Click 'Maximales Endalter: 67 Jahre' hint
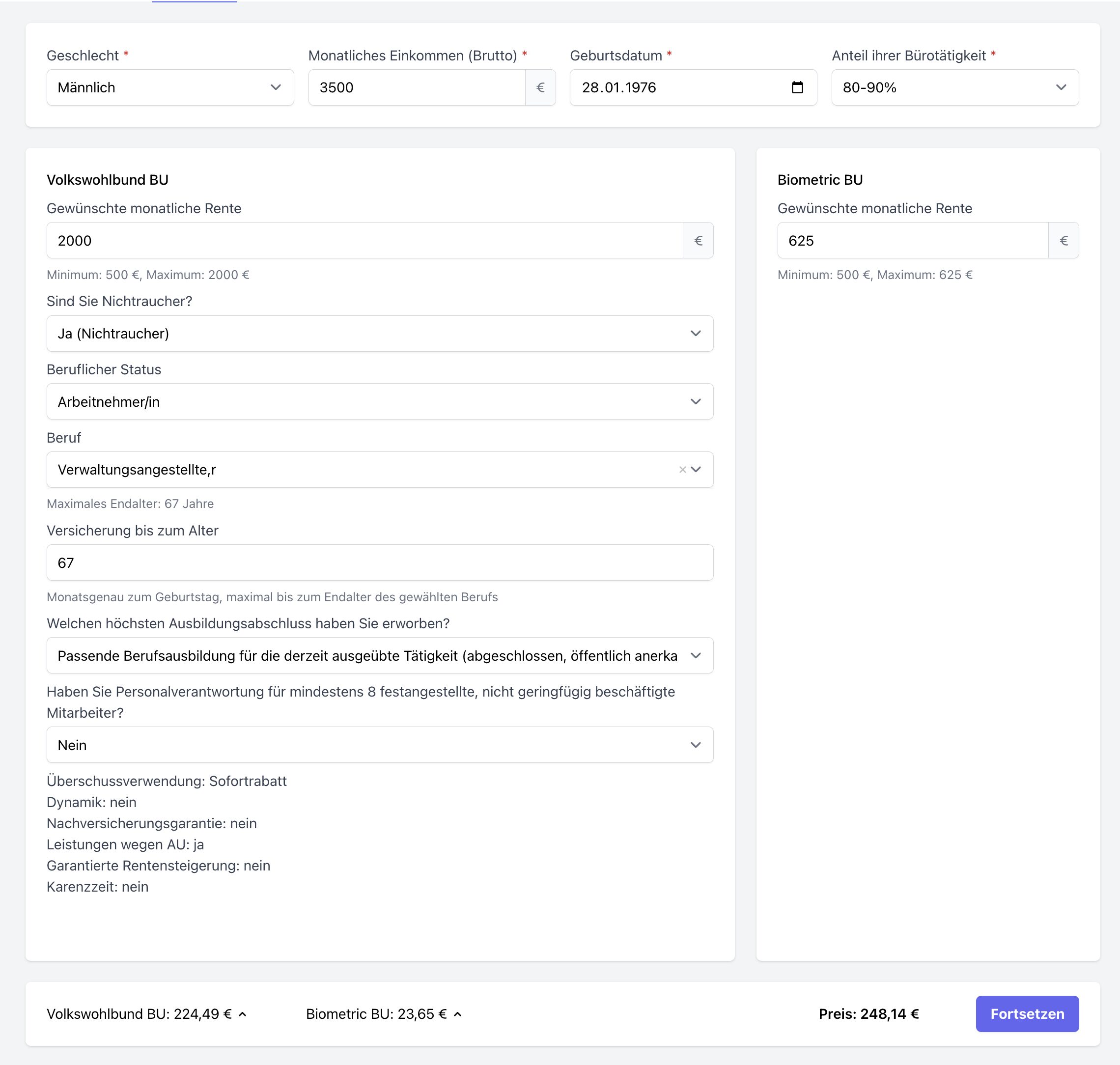Image resolution: width=1120 pixels, height=1065 pixels. coord(130,504)
